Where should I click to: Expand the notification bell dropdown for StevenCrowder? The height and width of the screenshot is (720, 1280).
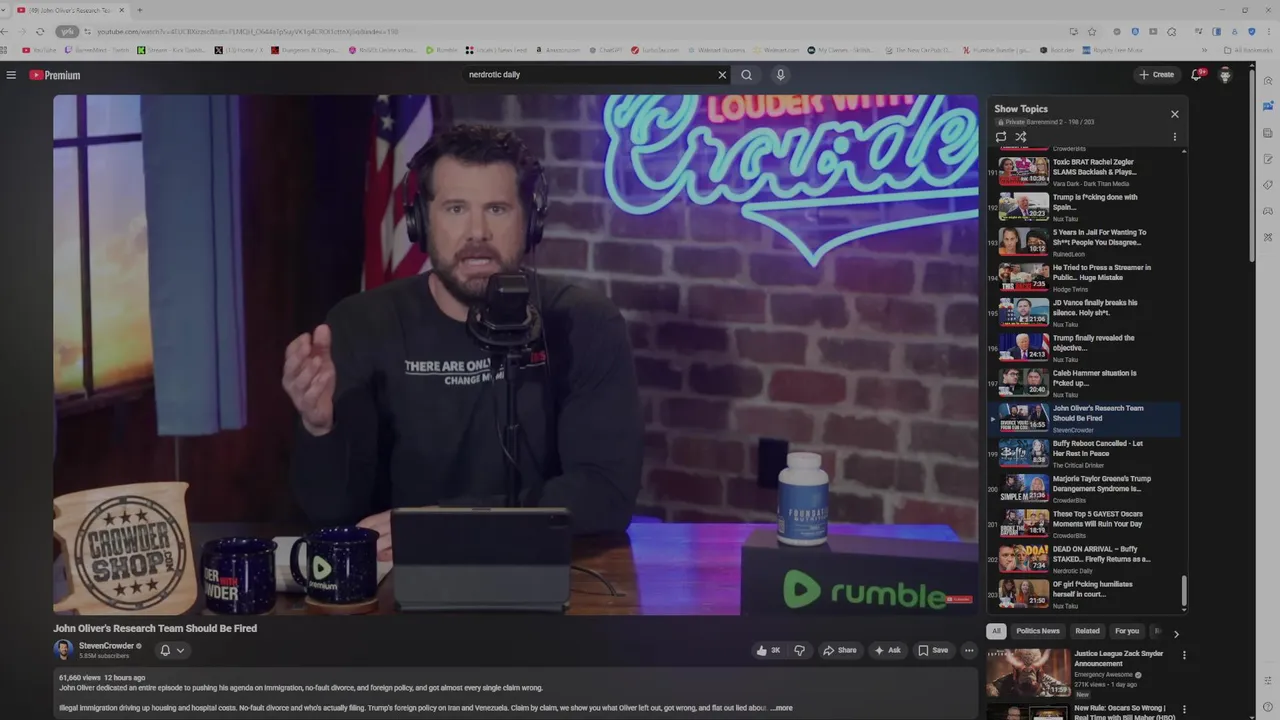(171, 650)
